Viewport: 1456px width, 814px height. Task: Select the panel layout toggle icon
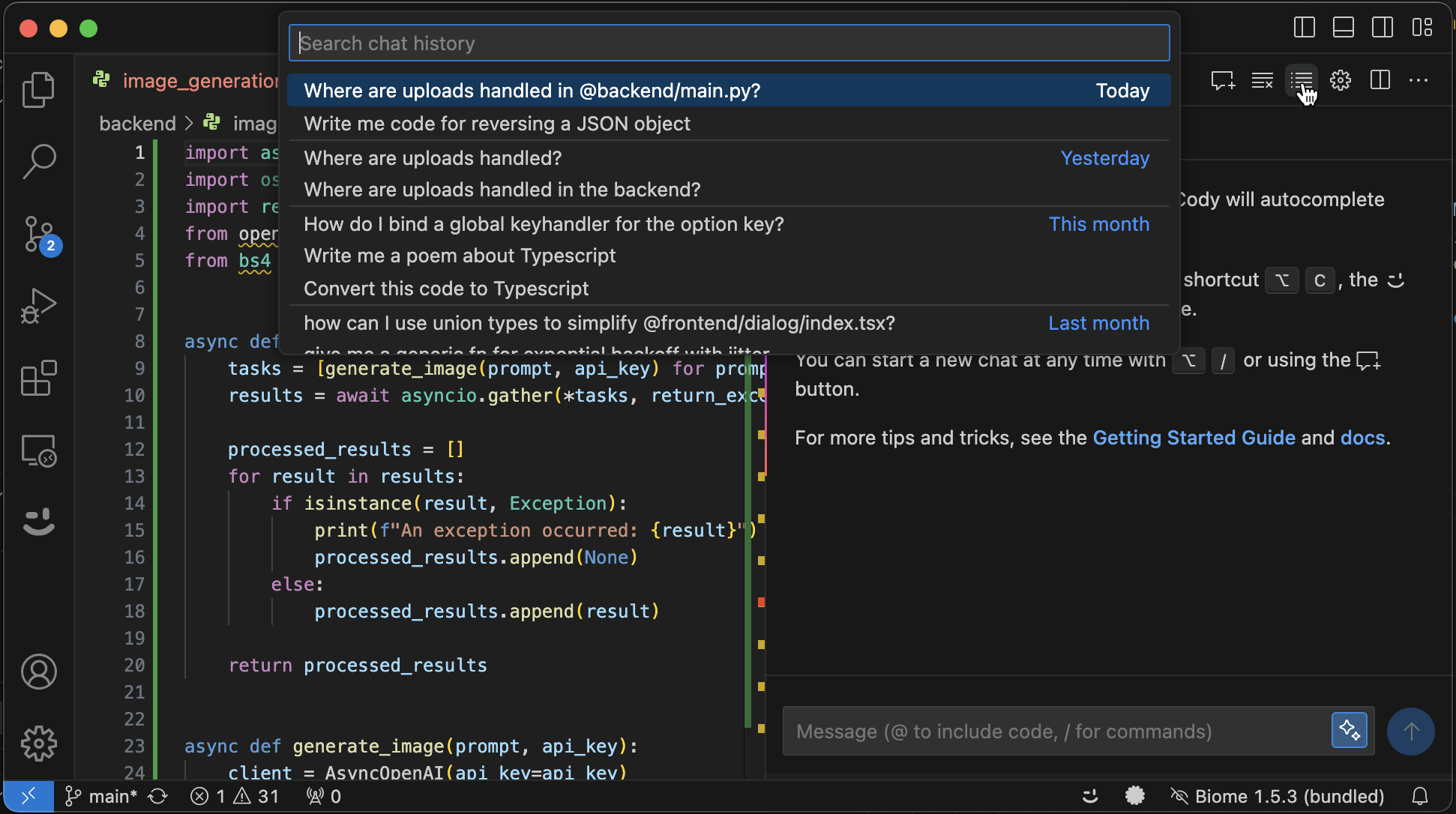click(1343, 28)
